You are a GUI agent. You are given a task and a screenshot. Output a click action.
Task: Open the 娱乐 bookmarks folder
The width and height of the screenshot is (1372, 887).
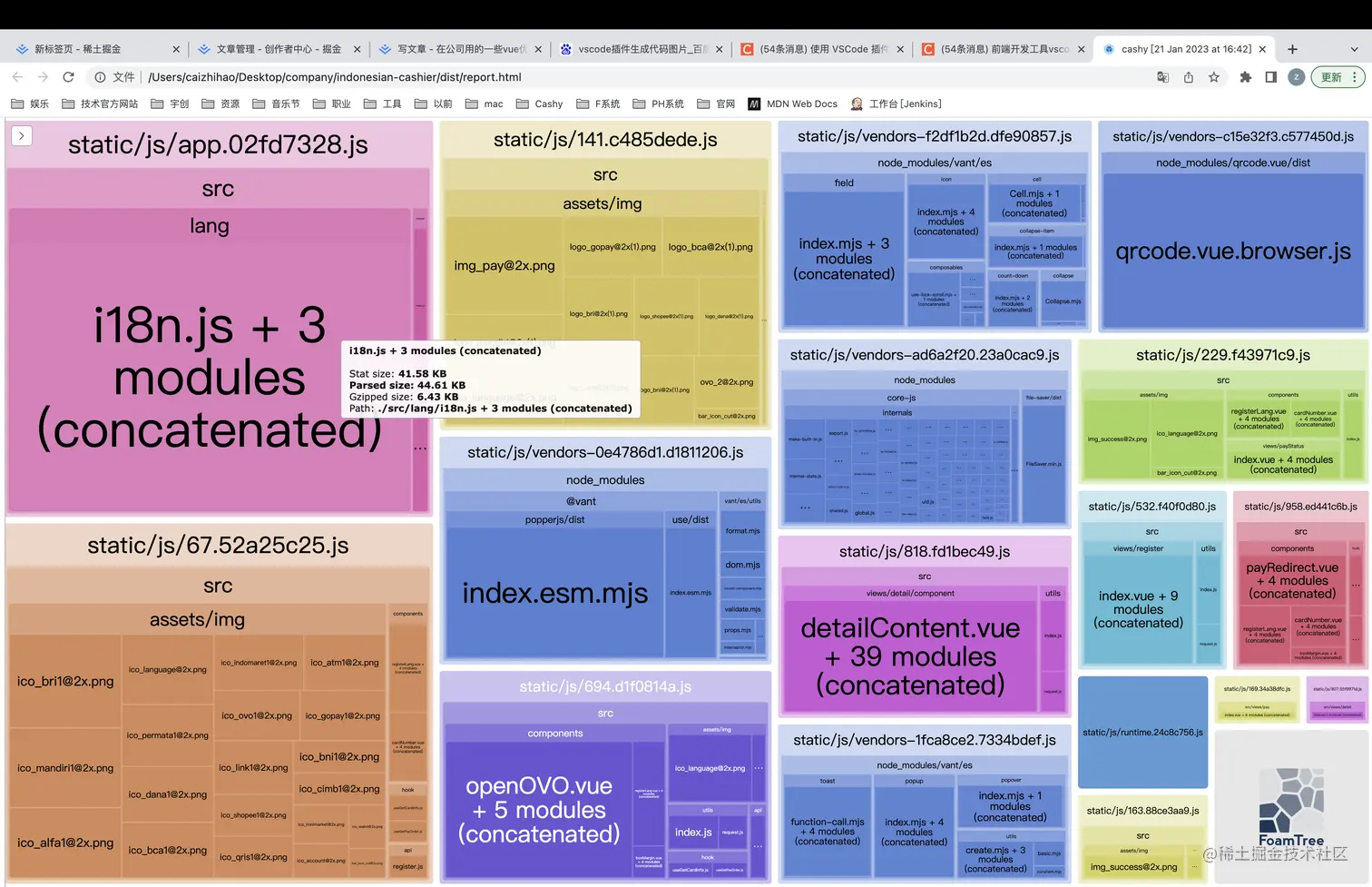(30, 103)
